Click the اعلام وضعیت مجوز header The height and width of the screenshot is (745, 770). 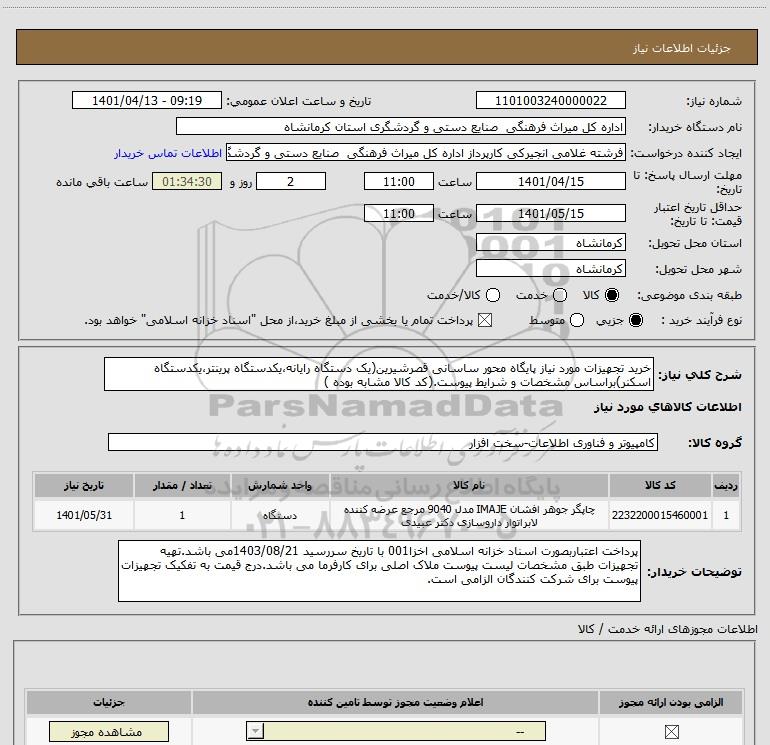[395, 702]
